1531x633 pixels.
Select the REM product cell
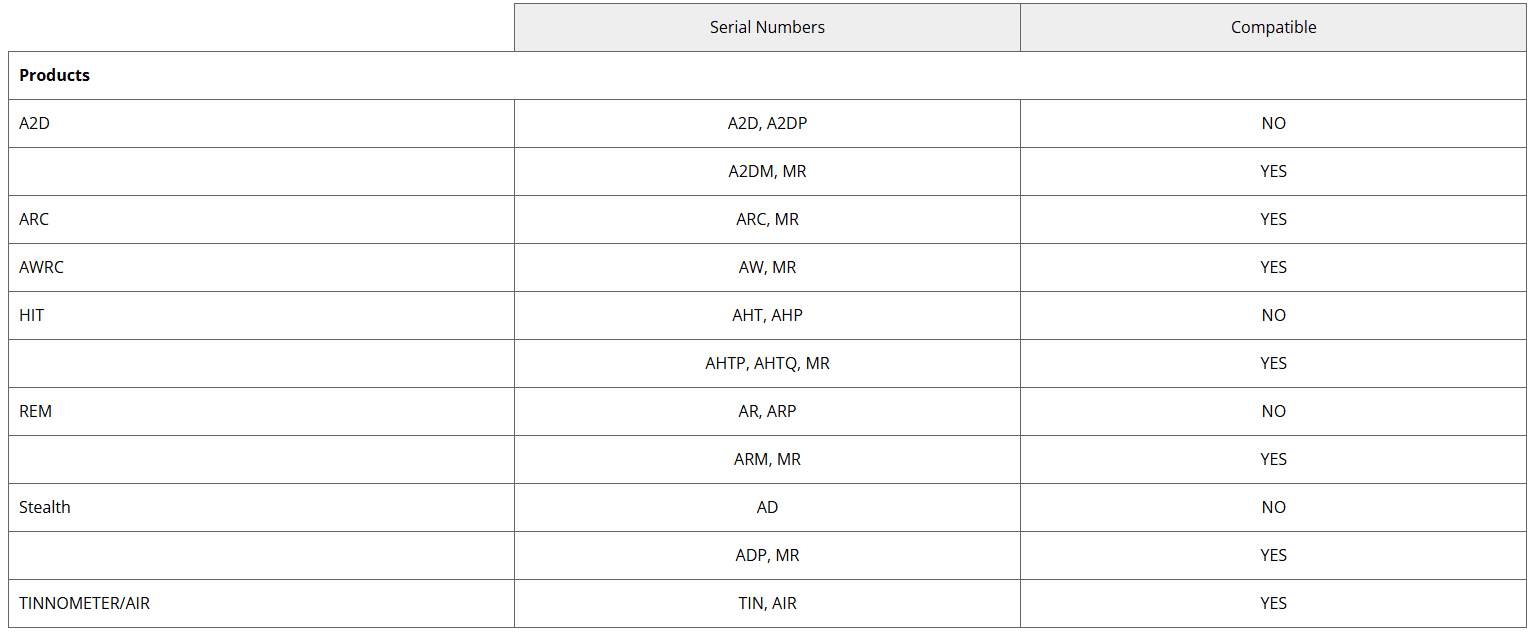coord(36,412)
